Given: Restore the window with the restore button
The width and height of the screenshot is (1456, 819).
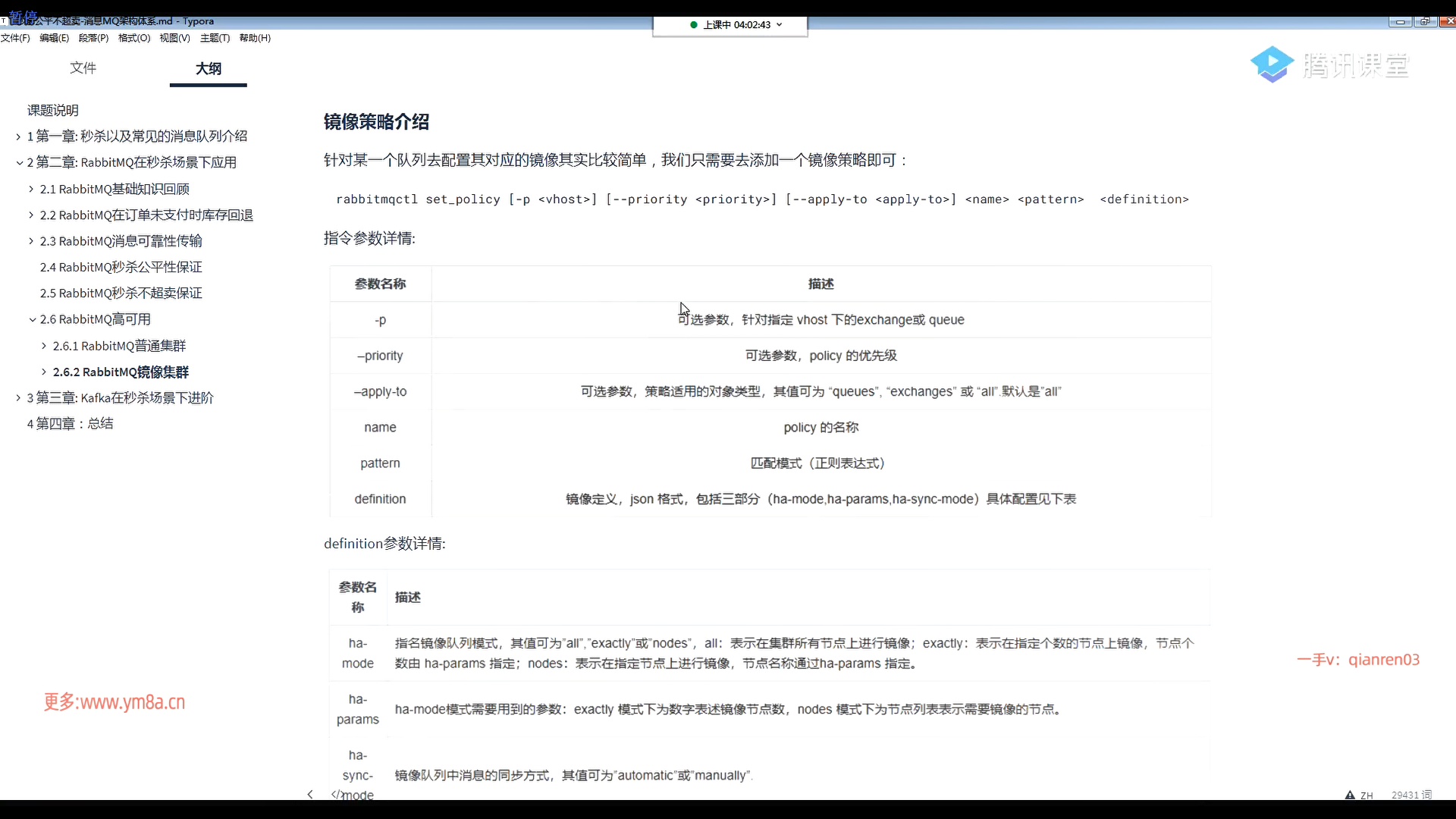Looking at the screenshot, I should pos(1425,21).
